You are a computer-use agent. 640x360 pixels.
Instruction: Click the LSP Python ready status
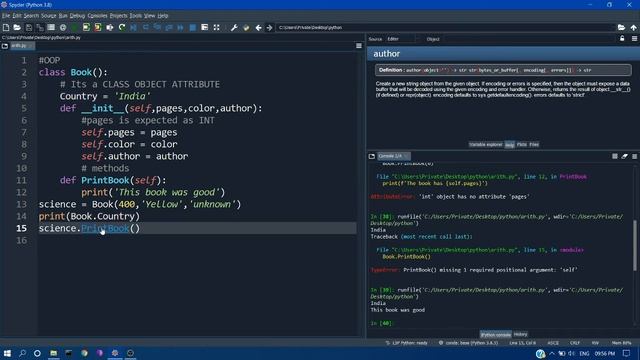tap(407, 343)
